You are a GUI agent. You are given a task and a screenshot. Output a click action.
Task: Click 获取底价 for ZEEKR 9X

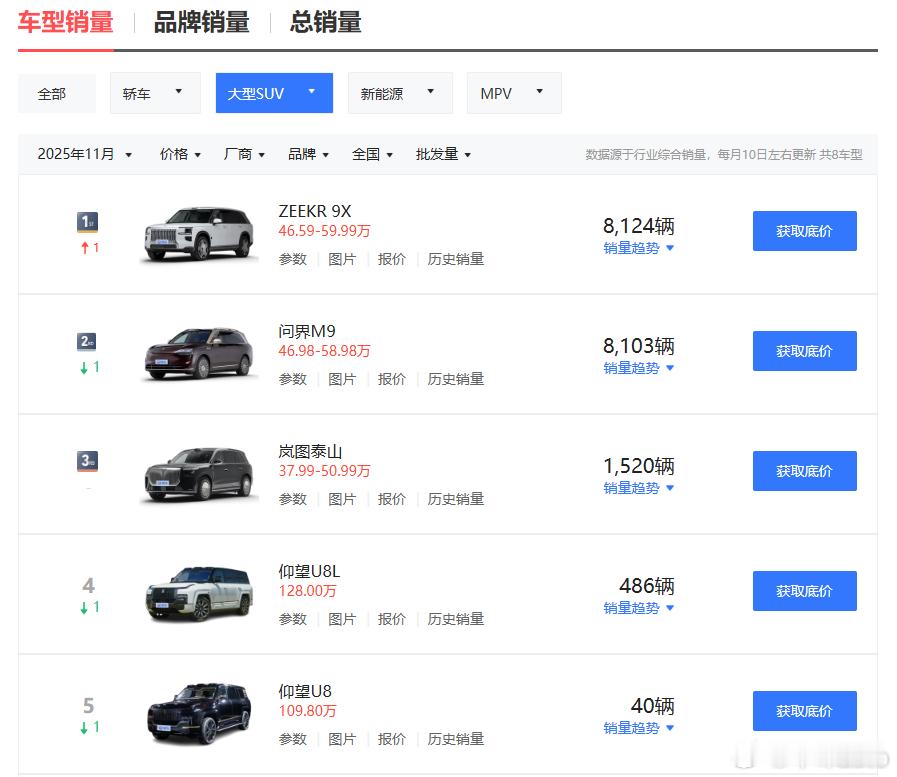(804, 231)
